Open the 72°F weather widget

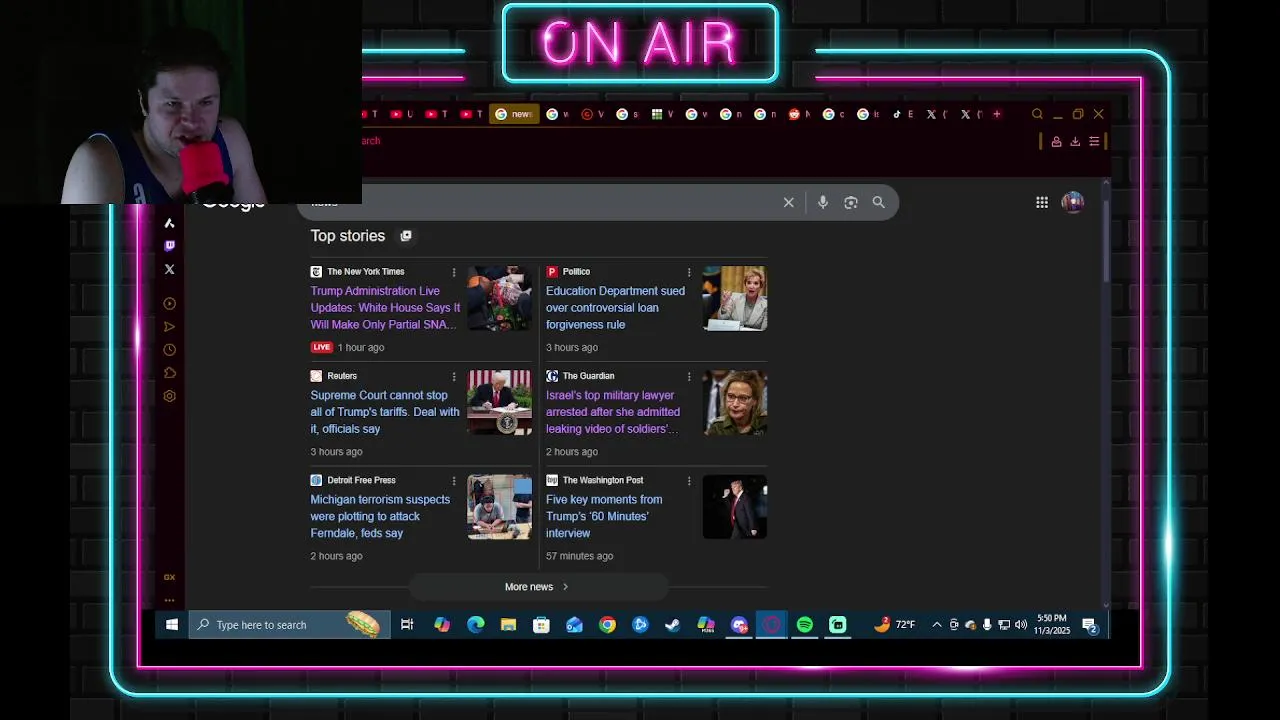[895, 625]
